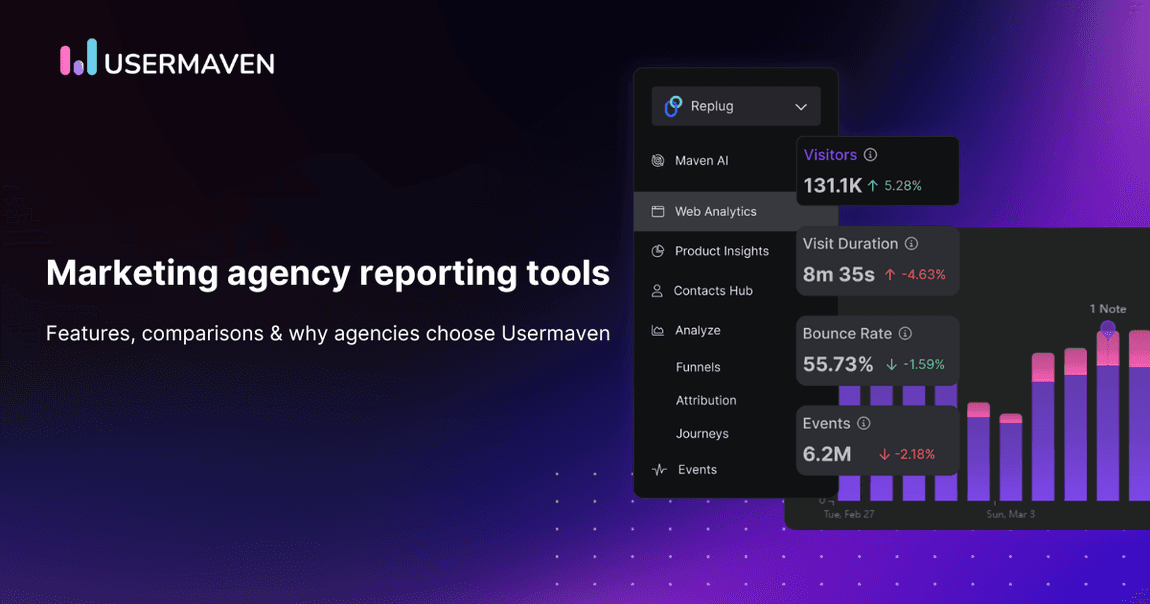Click the Web Analytics sidebar icon
Viewport: 1150px width, 604px height.
point(658,211)
